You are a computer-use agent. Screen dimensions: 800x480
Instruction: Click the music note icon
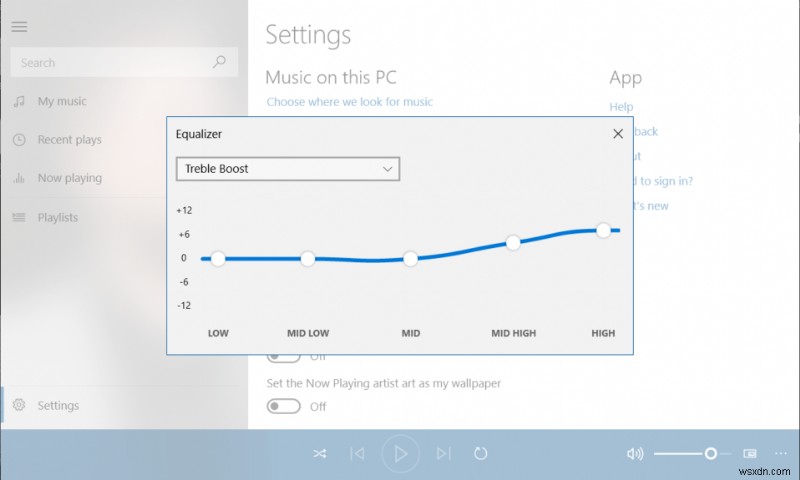click(x=19, y=101)
